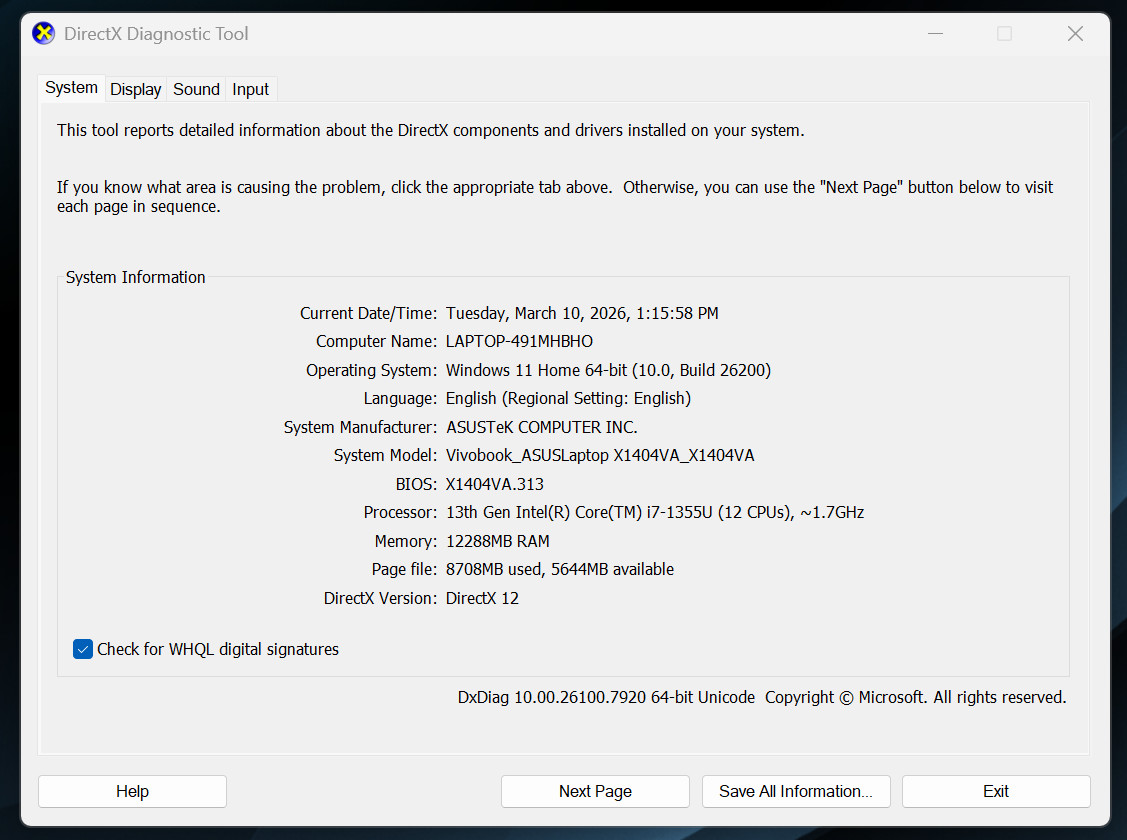Close the DirectX Diagnostic Tool window
This screenshot has width=1127, height=840.
point(1075,34)
